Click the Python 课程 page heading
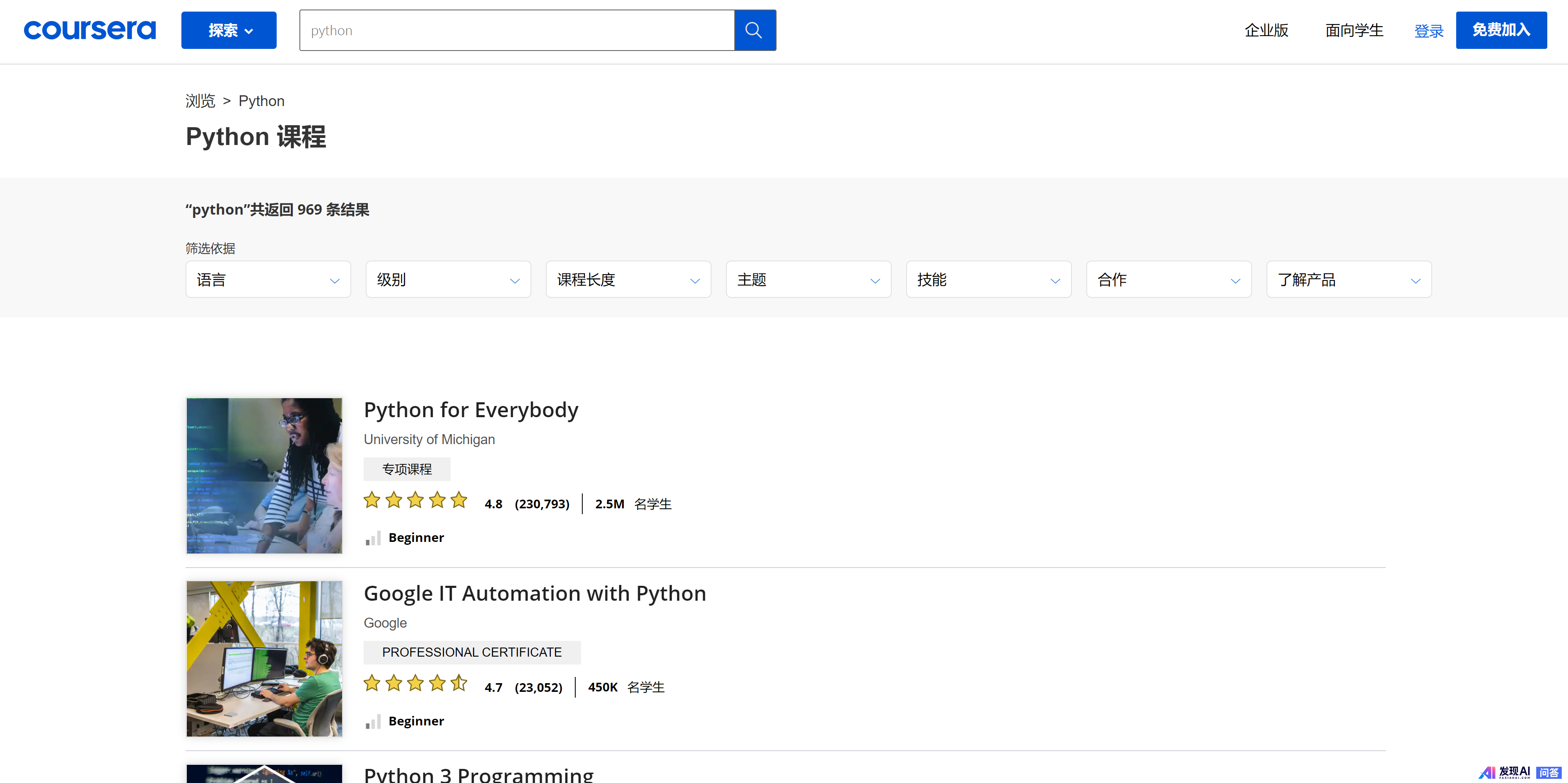Image resolution: width=1568 pixels, height=783 pixels. tap(256, 136)
